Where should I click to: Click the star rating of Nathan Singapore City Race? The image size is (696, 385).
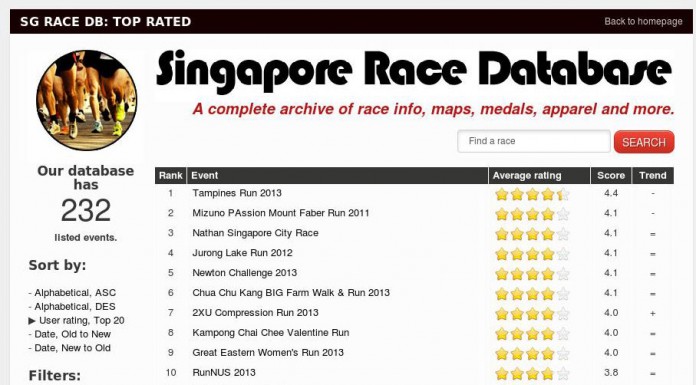tap(532, 234)
